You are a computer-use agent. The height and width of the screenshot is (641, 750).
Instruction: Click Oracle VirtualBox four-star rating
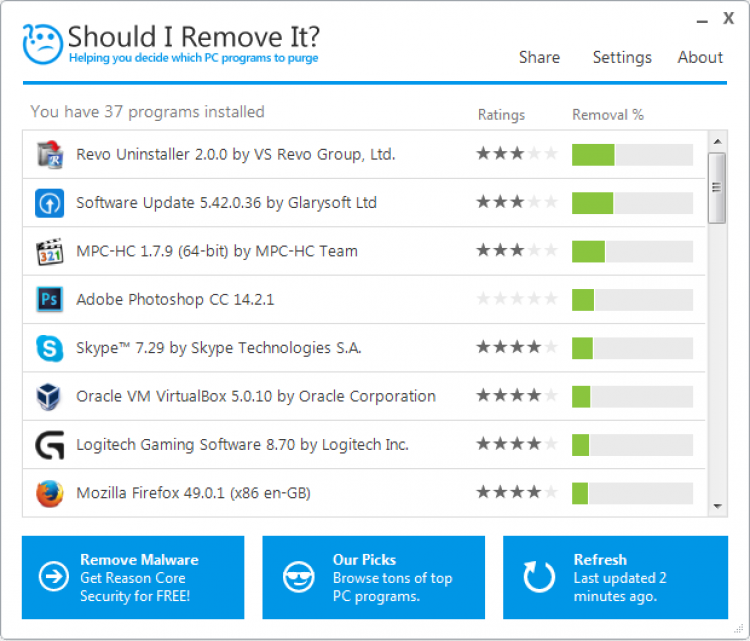pyautogui.click(x=517, y=395)
